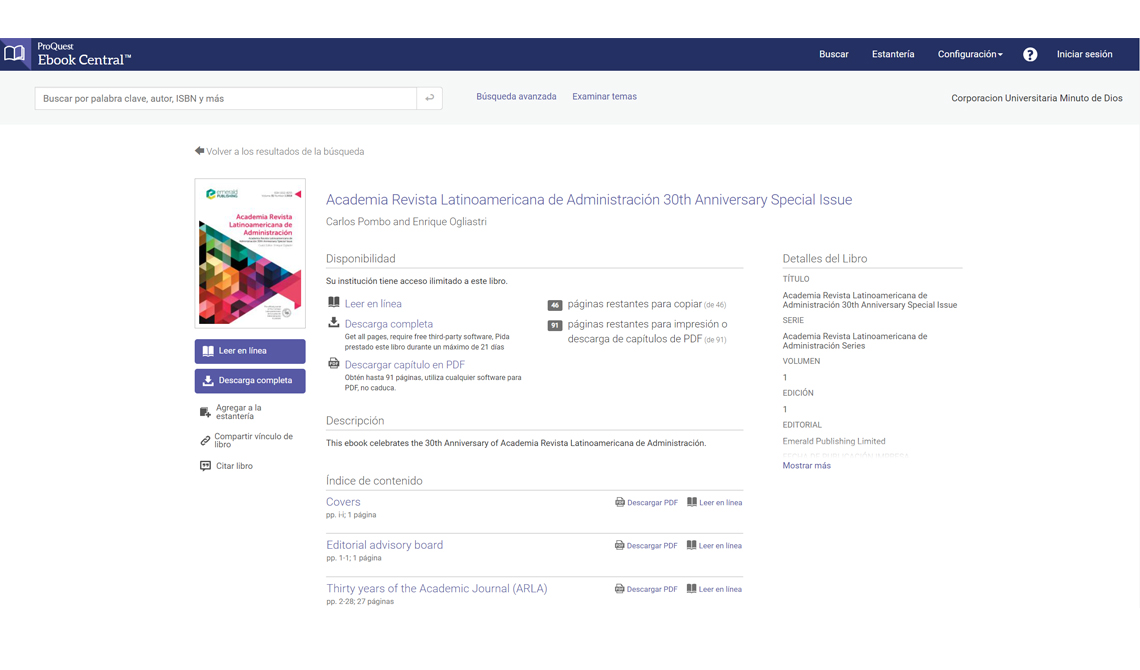Click the 'This ebook celebrates the 30th Anniversary' description
This screenshot has height=670, width=1140.
tap(515, 443)
